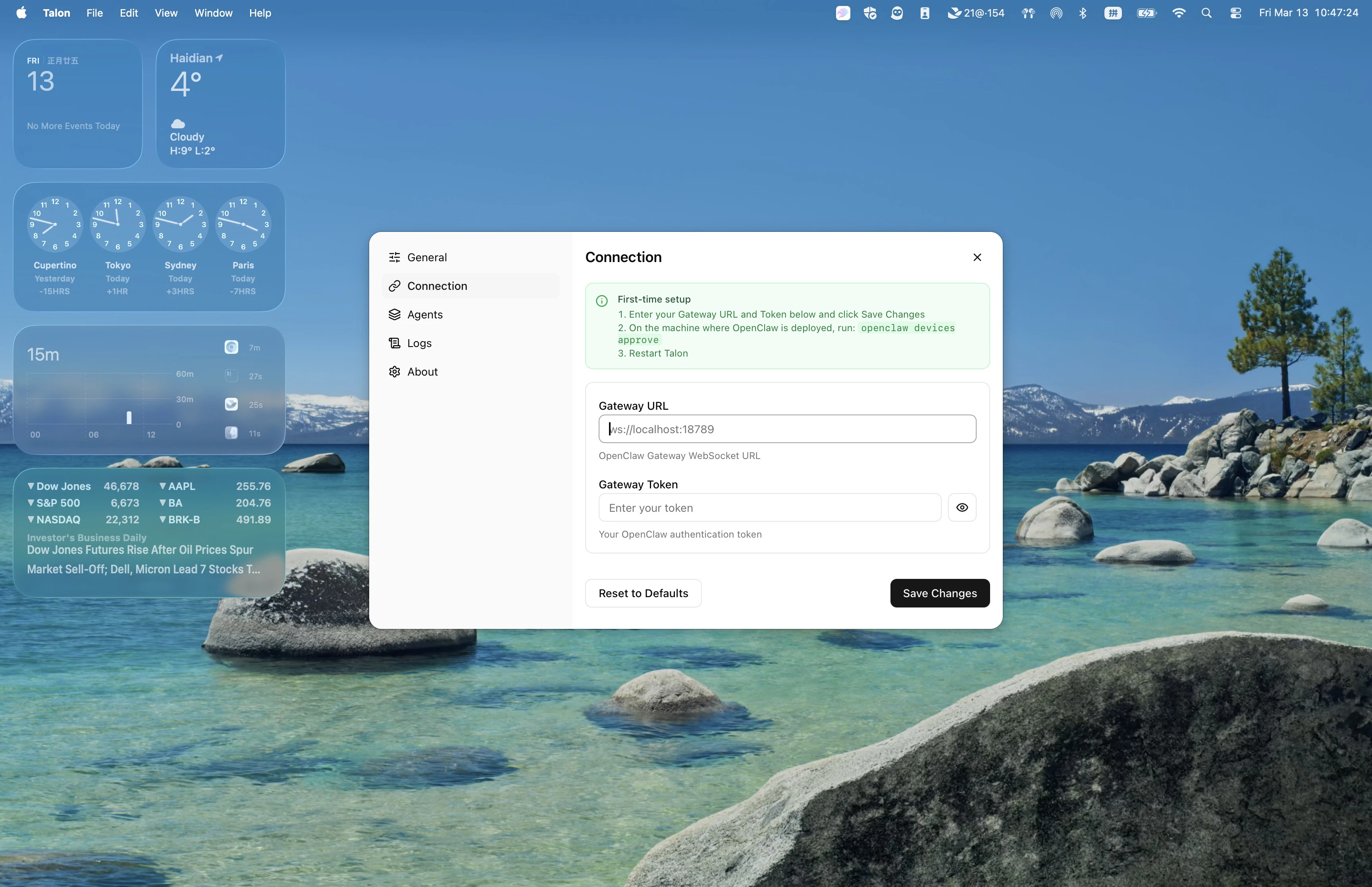Viewport: 1372px width, 887px height.
Task: Click the Wi-Fi status icon
Action: click(x=1179, y=13)
